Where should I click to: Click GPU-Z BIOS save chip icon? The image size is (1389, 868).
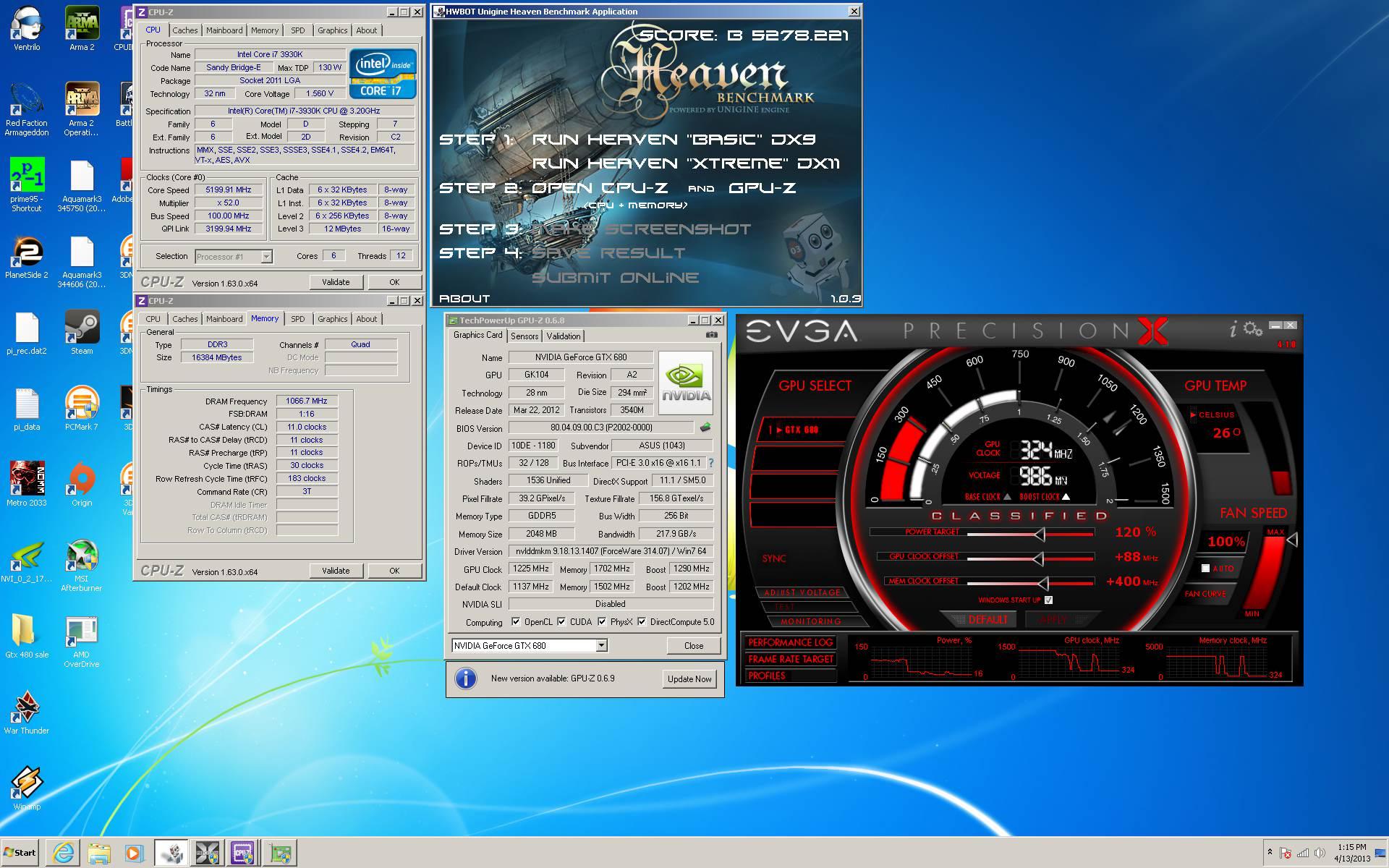(705, 427)
